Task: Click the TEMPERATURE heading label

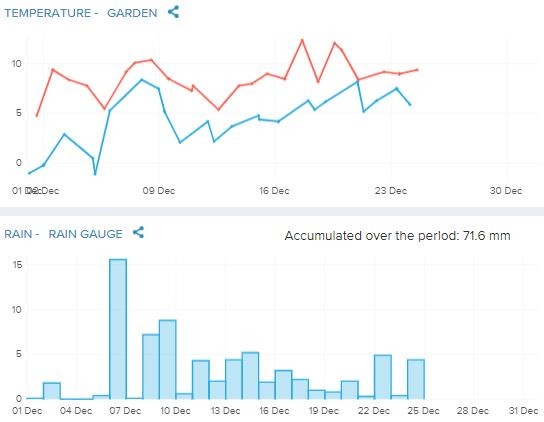Action: coord(48,13)
